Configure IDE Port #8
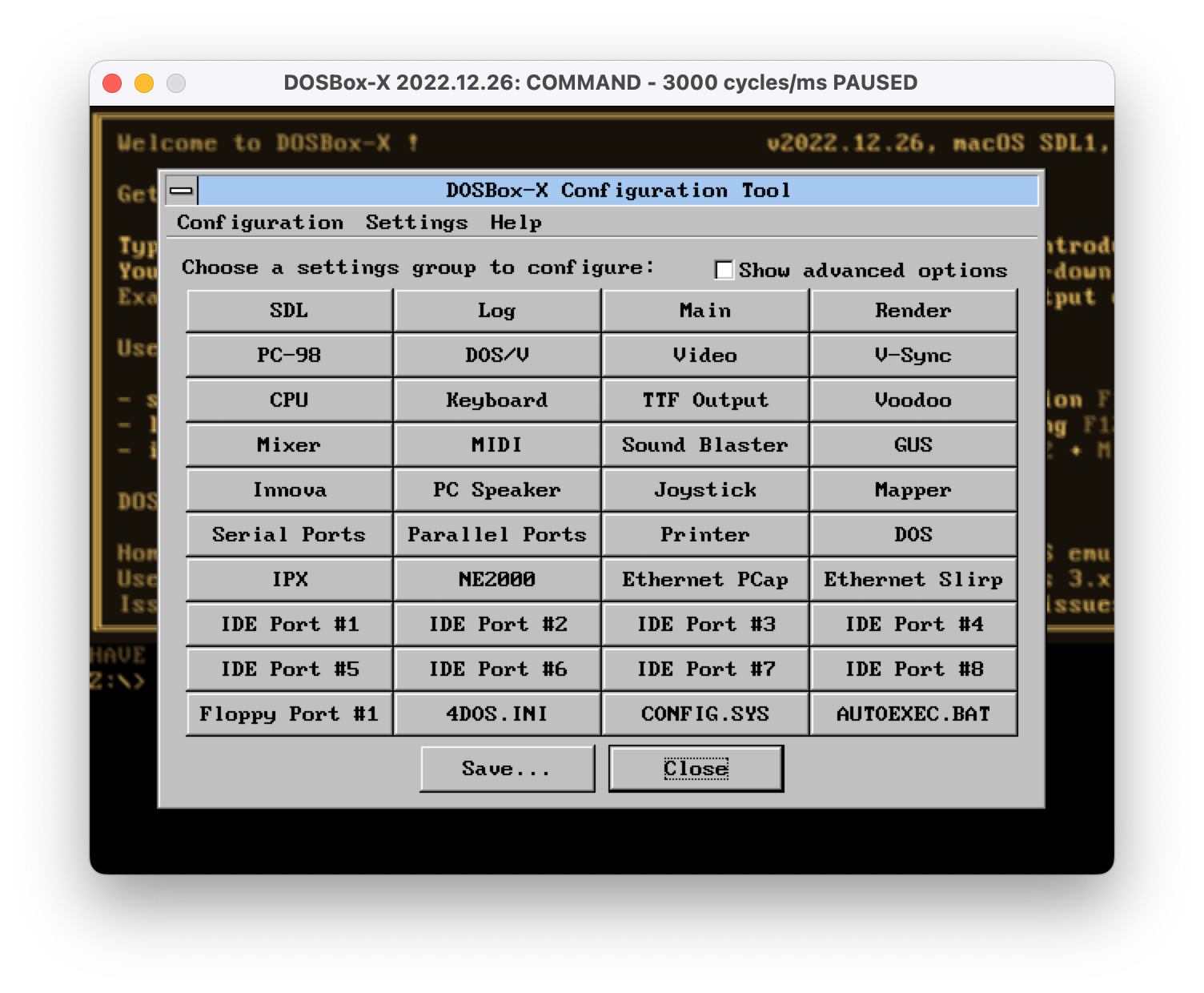1204x993 pixels. click(x=913, y=669)
